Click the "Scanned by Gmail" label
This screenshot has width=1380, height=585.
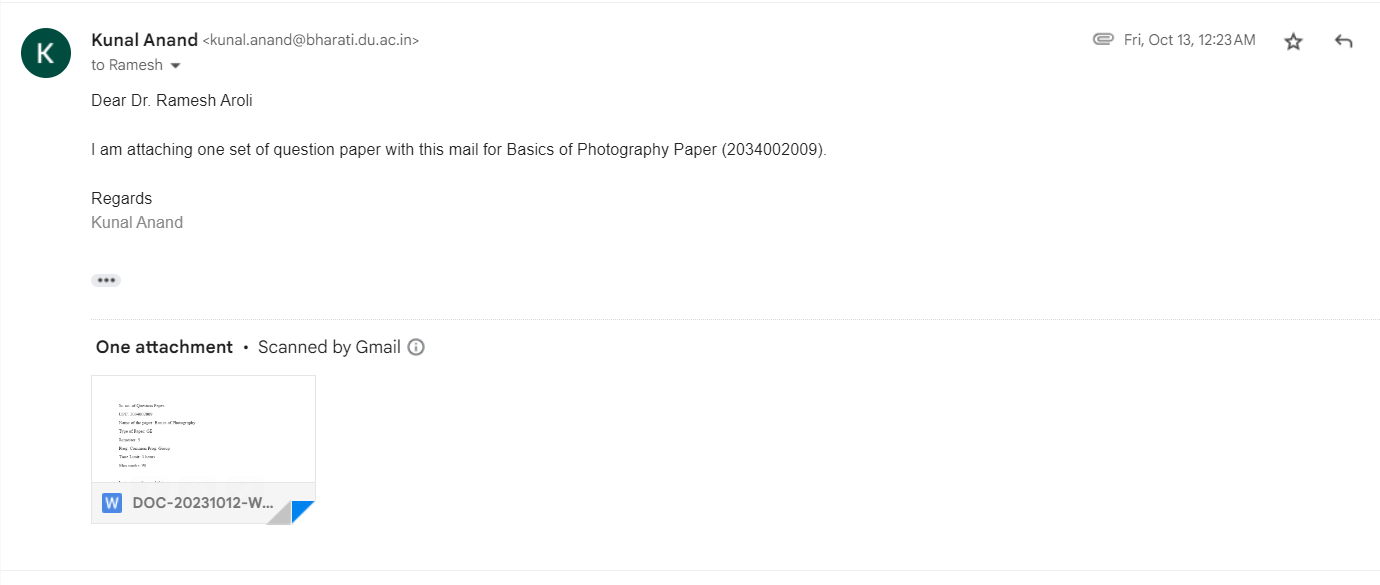(329, 347)
